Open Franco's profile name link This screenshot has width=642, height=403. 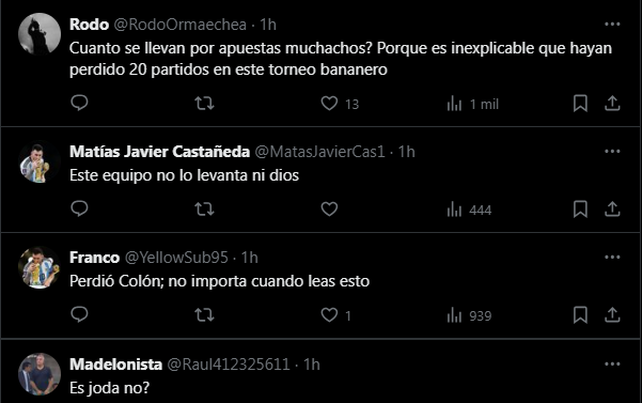pyautogui.click(x=94, y=257)
